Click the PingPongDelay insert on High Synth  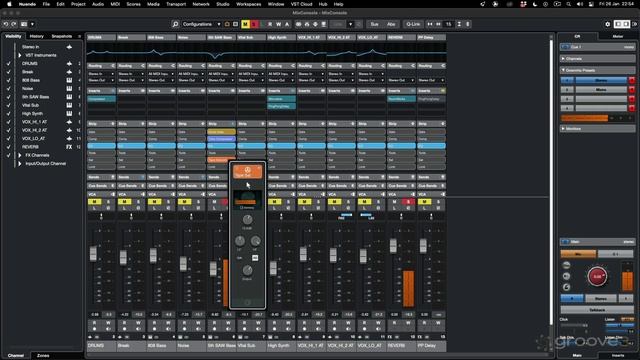coord(281,106)
